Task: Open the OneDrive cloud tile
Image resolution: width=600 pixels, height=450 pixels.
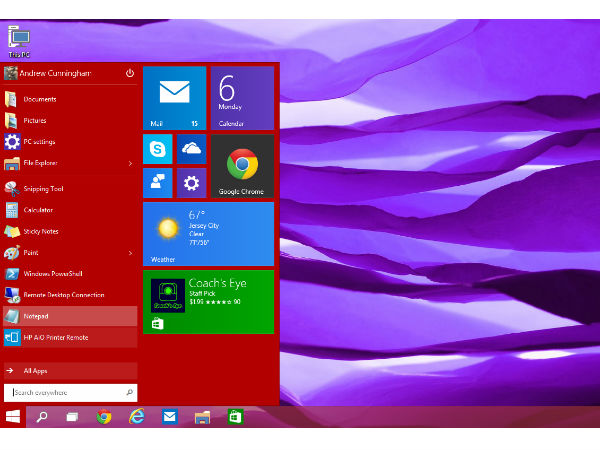Action: tap(191, 149)
